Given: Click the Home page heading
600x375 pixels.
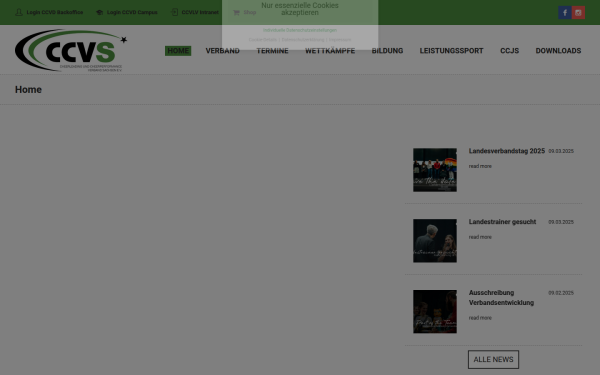Looking at the screenshot, I should [x=28, y=90].
